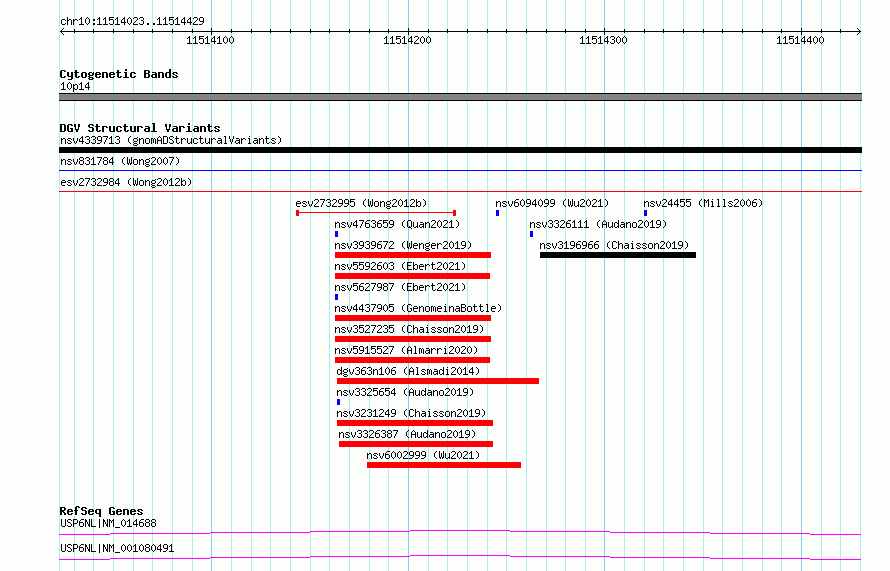Click the blue marker under nsv4763659
890x571 pixels.
(337, 234)
